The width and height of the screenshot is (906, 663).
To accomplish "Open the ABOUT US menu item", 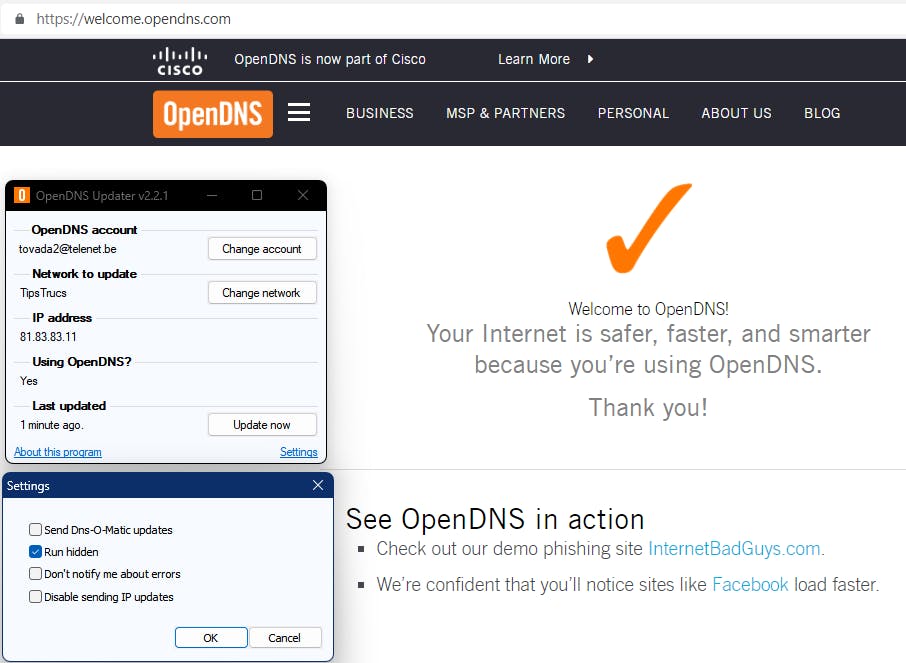I will pyautogui.click(x=736, y=113).
